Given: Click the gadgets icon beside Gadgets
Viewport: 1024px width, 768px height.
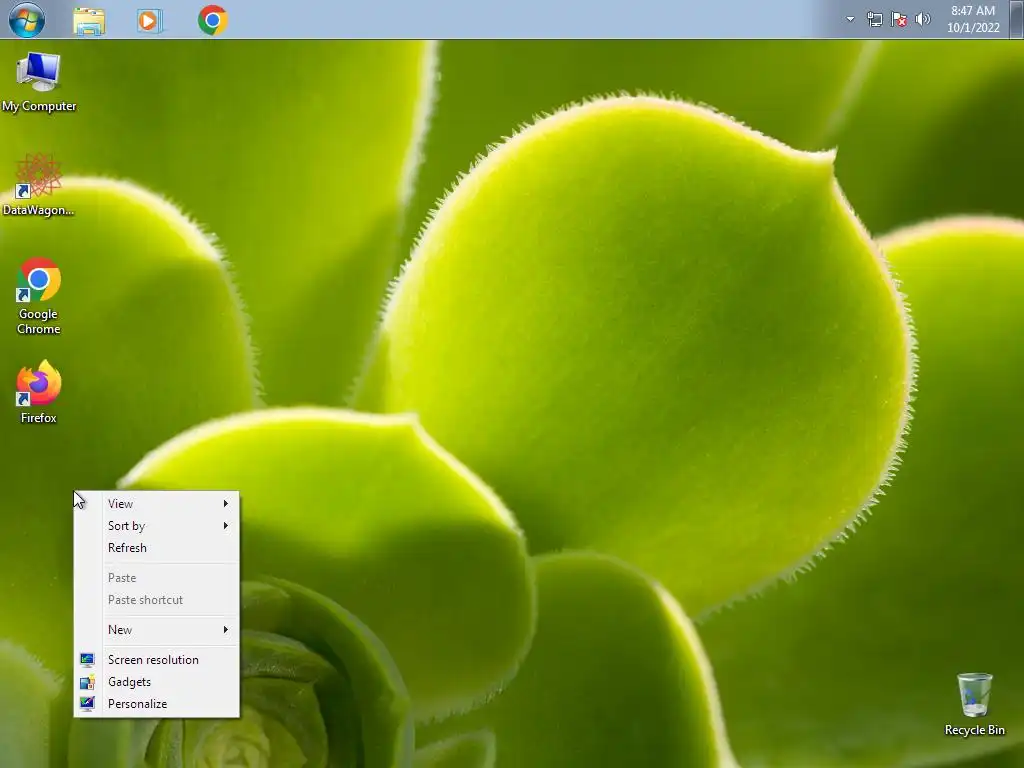Looking at the screenshot, I should [x=87, y=682].
